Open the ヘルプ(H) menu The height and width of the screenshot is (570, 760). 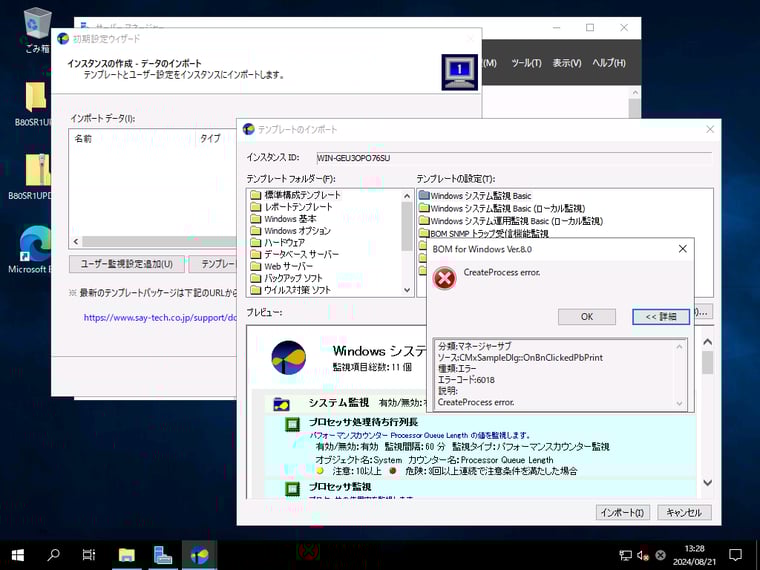[608, 63]
